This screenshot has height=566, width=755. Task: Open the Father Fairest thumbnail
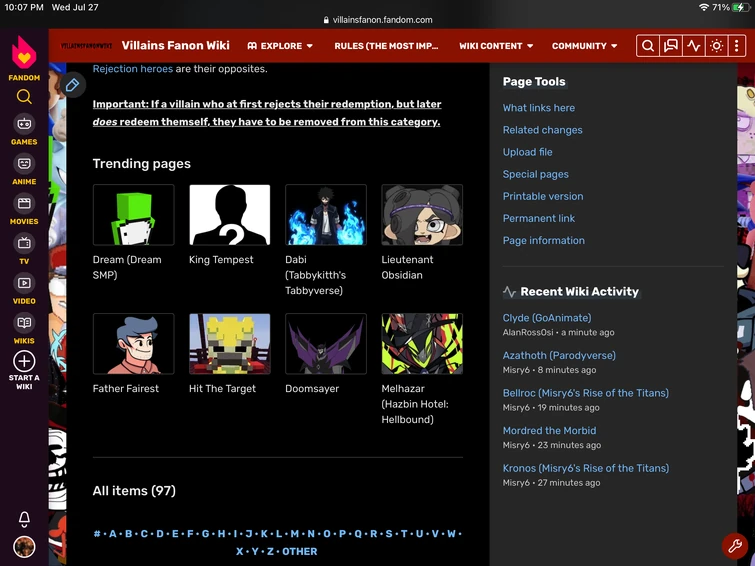pos(133,344)
